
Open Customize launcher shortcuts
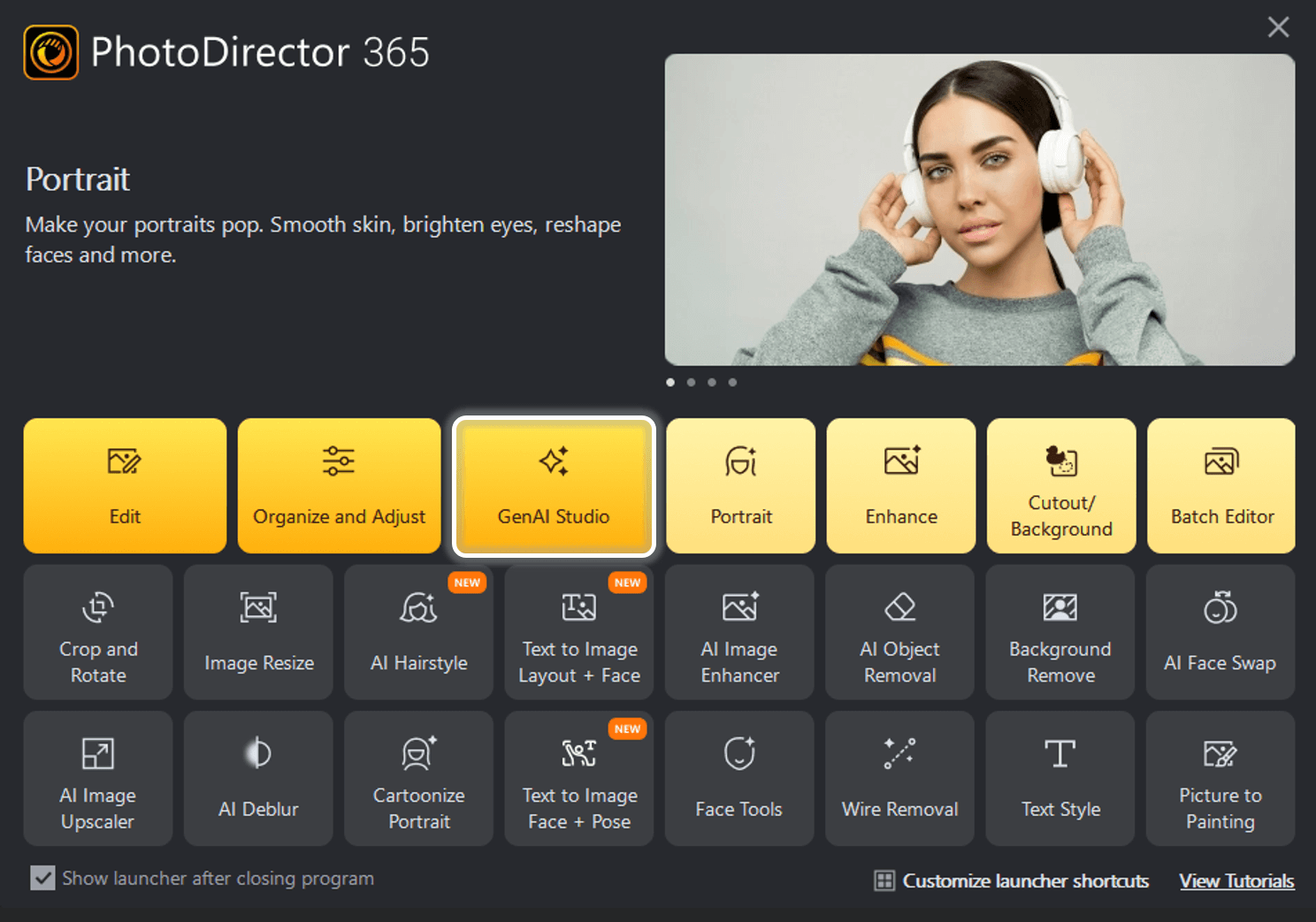pos(1012,880)
